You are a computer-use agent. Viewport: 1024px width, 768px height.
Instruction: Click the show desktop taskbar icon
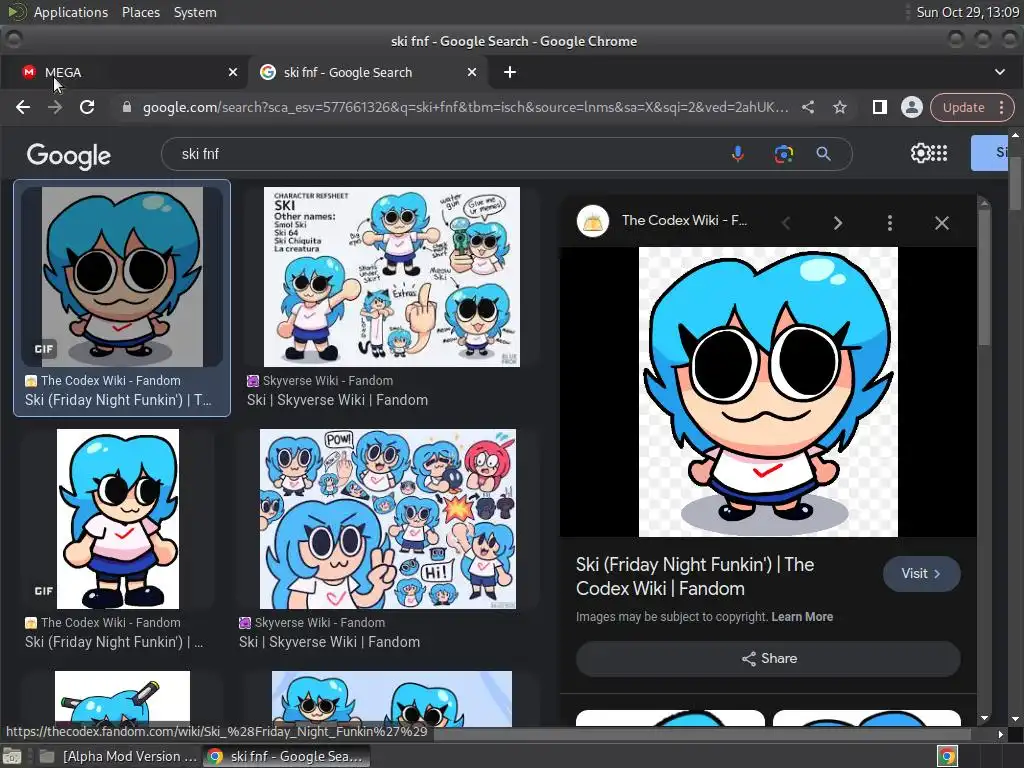12,756
